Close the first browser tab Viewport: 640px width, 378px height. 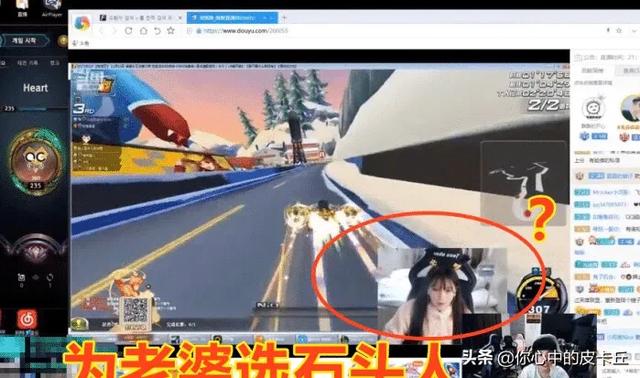coord(180,18)
